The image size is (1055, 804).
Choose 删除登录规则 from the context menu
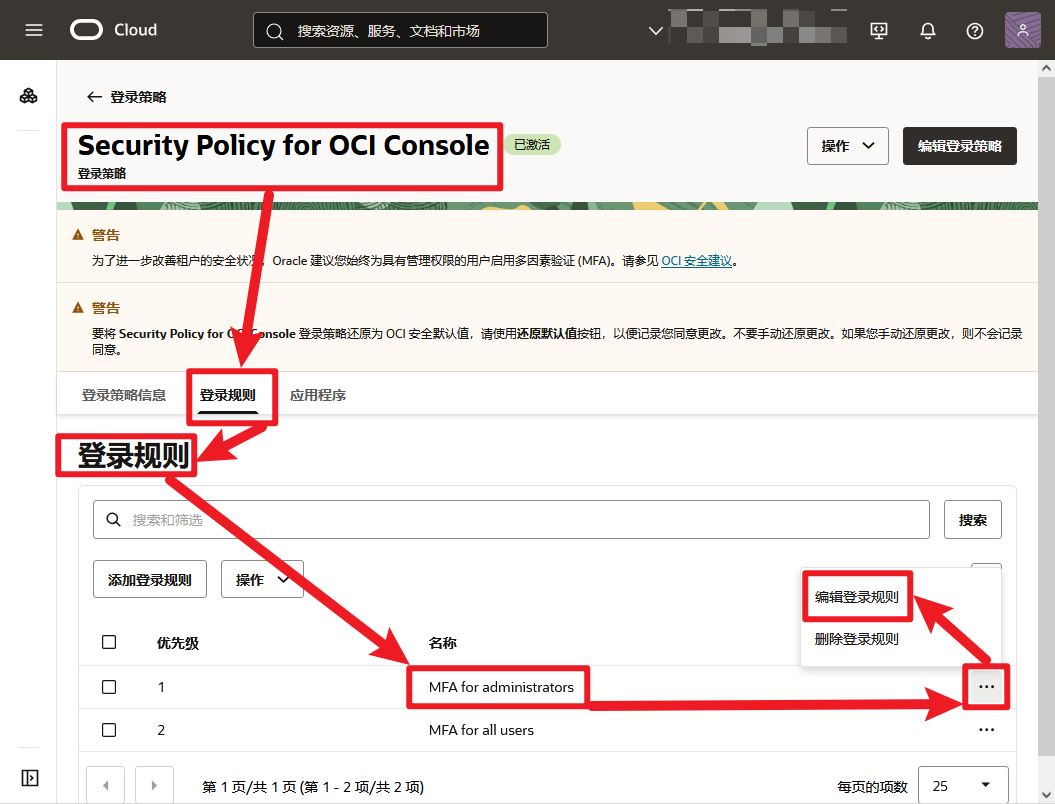857,639
